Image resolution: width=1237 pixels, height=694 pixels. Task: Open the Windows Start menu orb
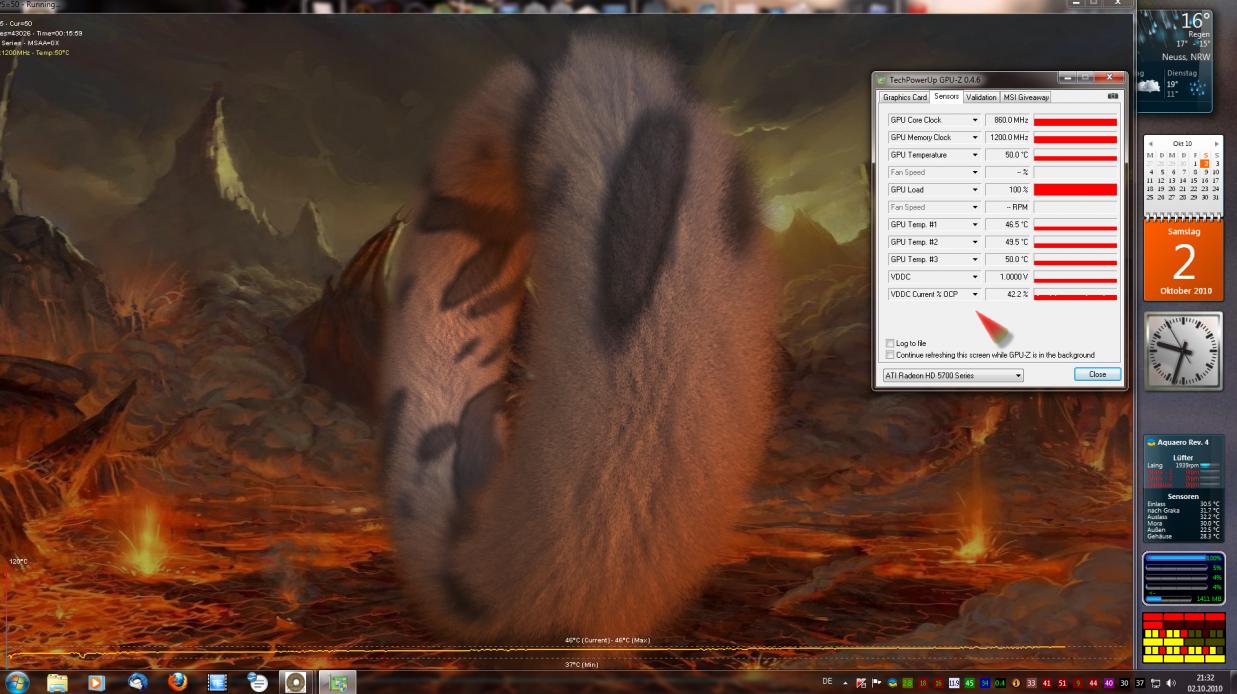pyautogui.click(x=17, y=682)
